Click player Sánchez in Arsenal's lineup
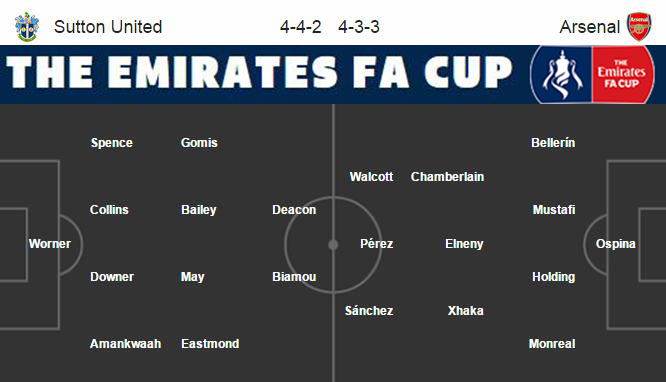 tap(369, 311)
